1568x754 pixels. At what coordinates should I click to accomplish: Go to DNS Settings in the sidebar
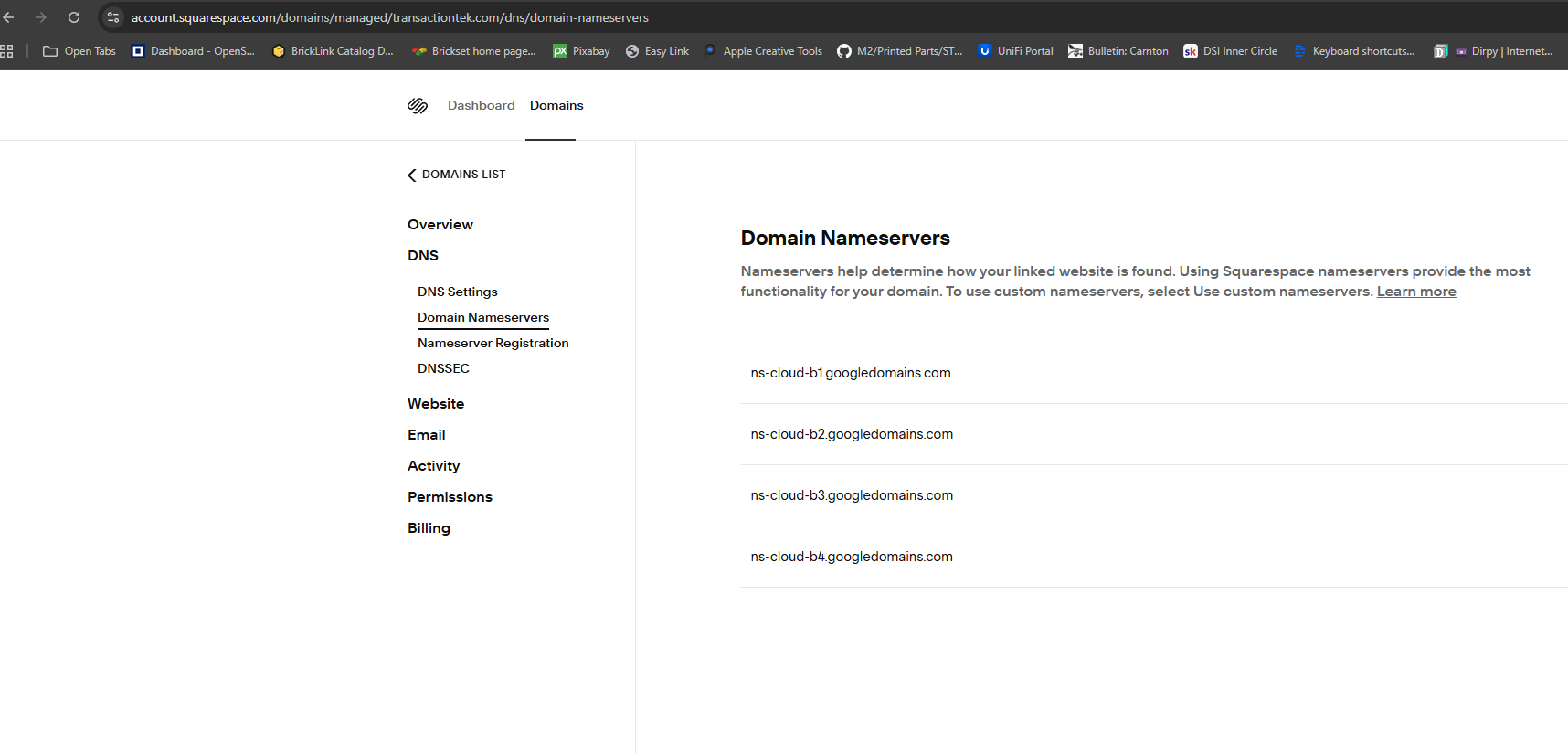click(x=457, y=292)
